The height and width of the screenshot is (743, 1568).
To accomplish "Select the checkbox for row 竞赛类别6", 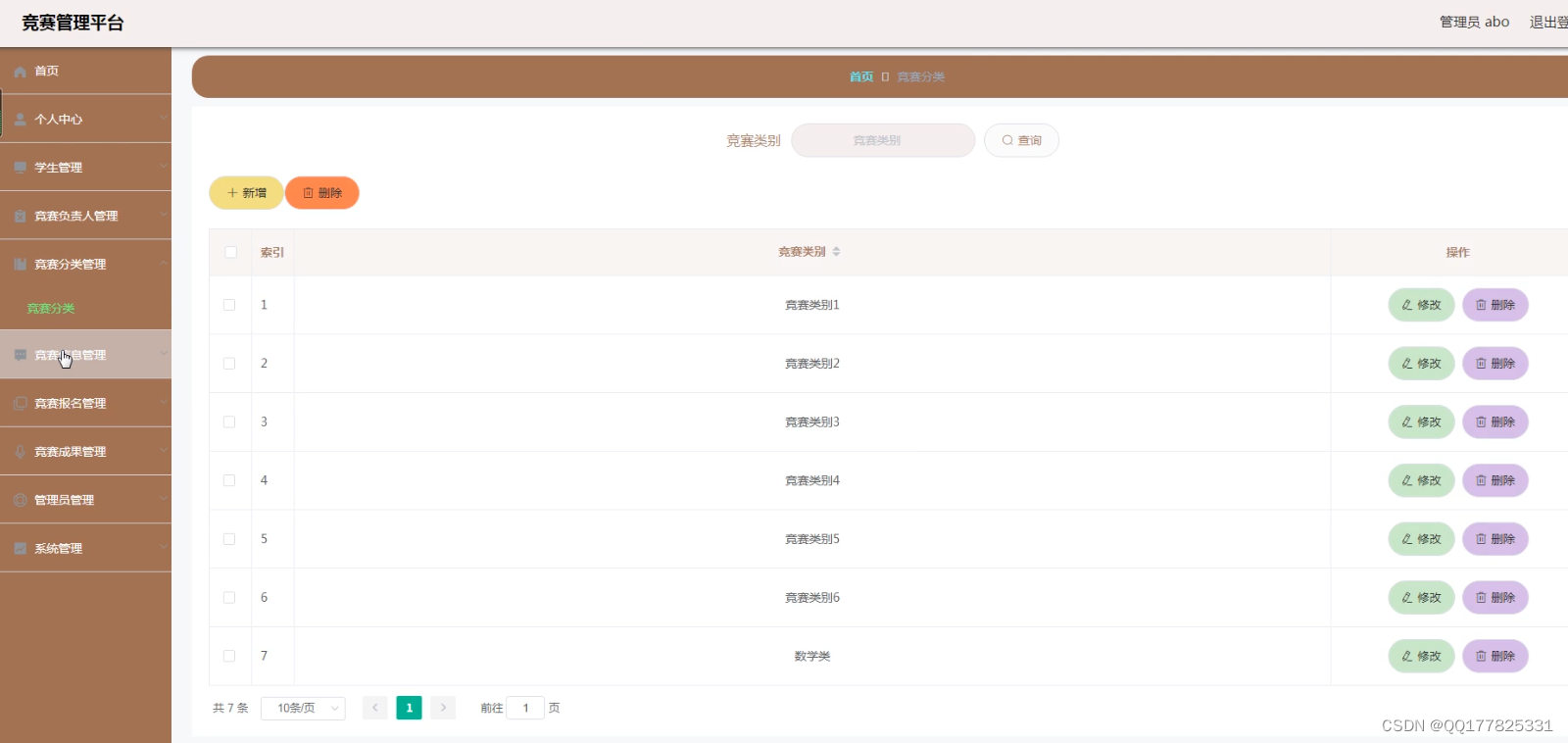I will coord(229,597).
